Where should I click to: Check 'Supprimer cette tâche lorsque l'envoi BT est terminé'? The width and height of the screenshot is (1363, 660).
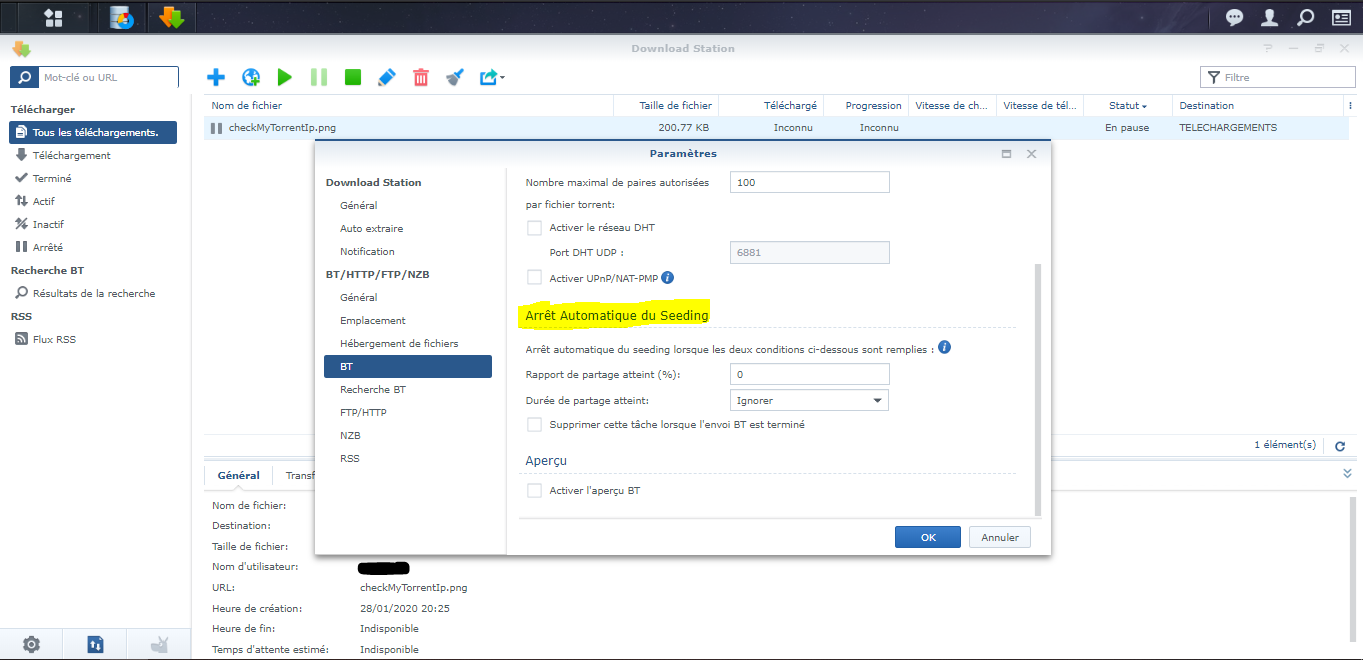(534, 425)
